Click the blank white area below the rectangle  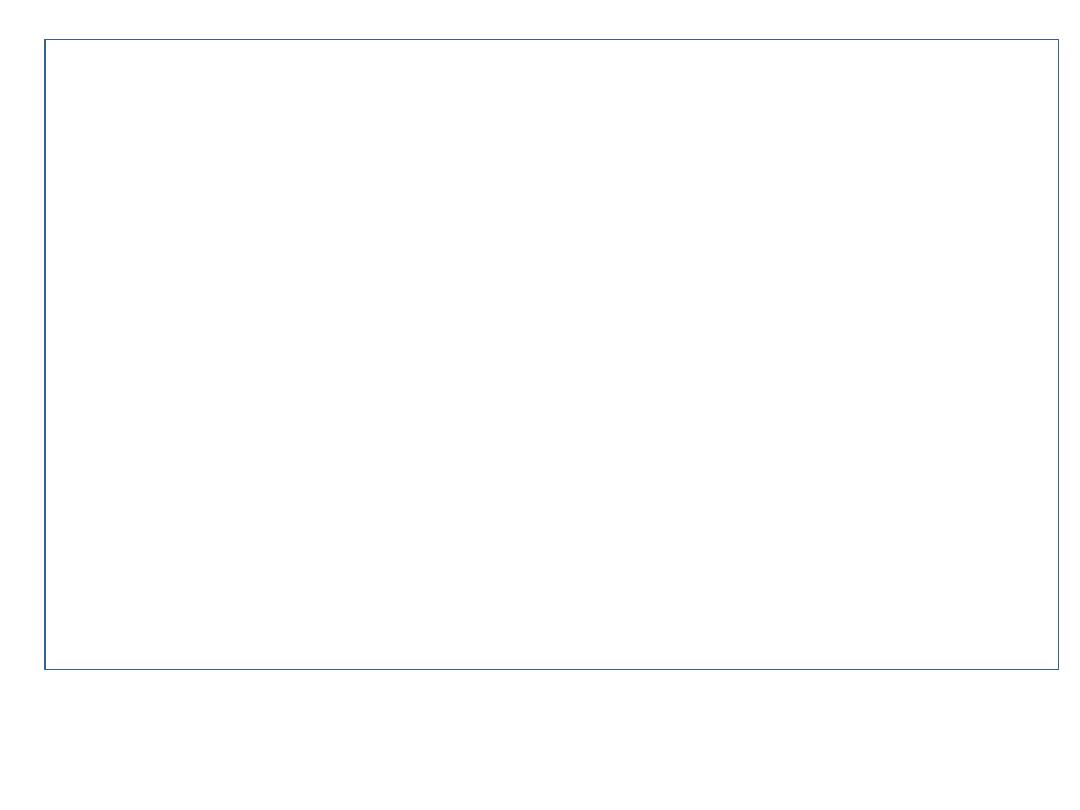[x=551, y=740]
